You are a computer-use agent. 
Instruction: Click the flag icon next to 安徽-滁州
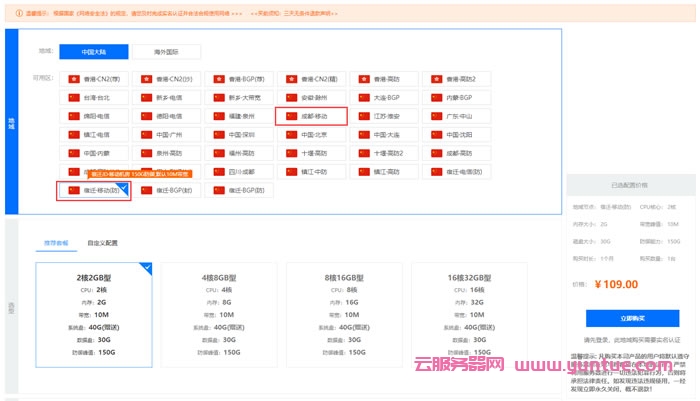pos(287,98)
